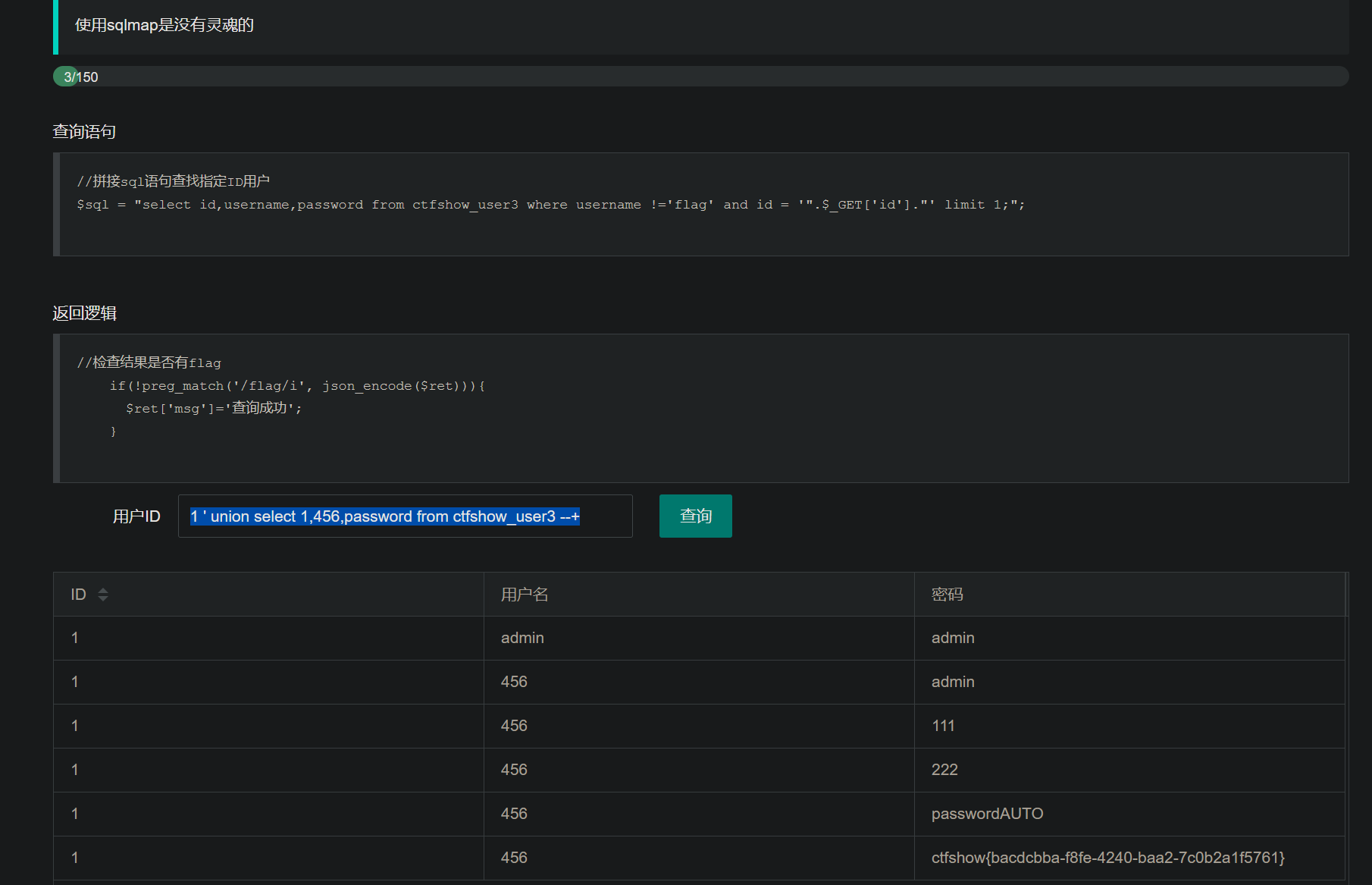The image size is (1372, 885).
Task: Click the 使用sqlmap是没有灵魂的 banner text
Action: click(x=164, y=25)
